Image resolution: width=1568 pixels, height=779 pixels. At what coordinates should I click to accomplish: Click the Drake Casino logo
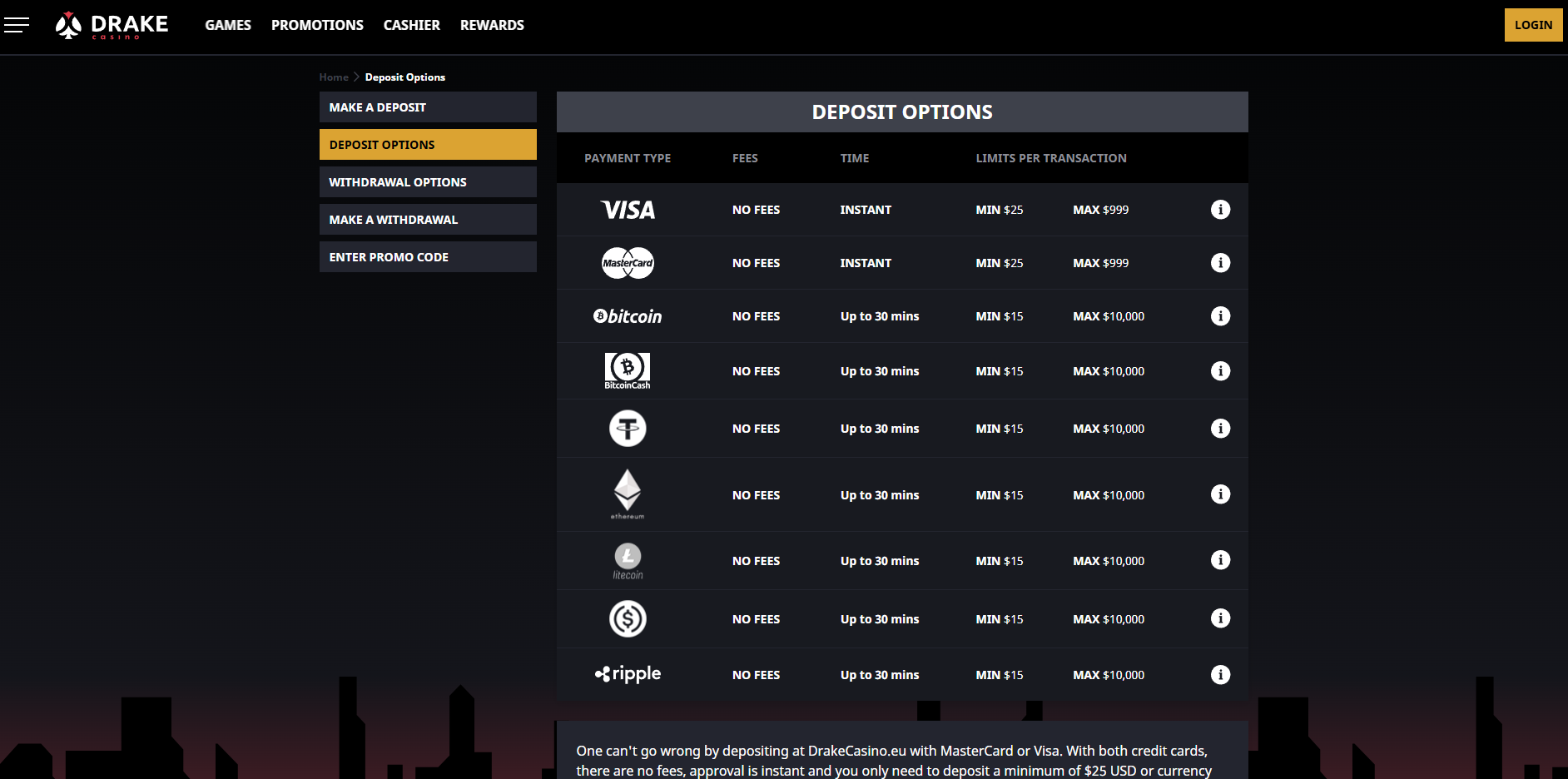(112, 26)
